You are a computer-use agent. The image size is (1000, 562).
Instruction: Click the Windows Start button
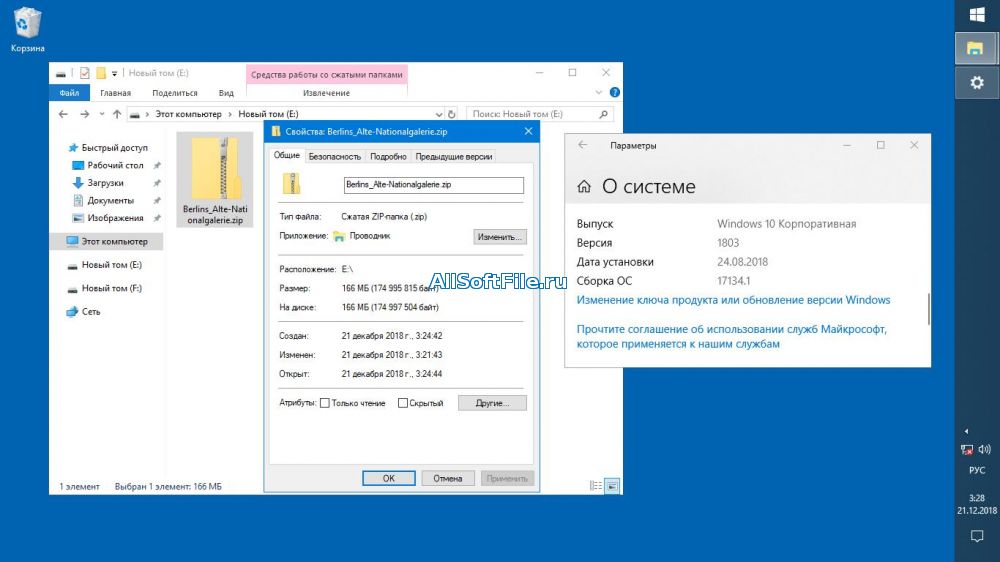(x=977, y=15)
